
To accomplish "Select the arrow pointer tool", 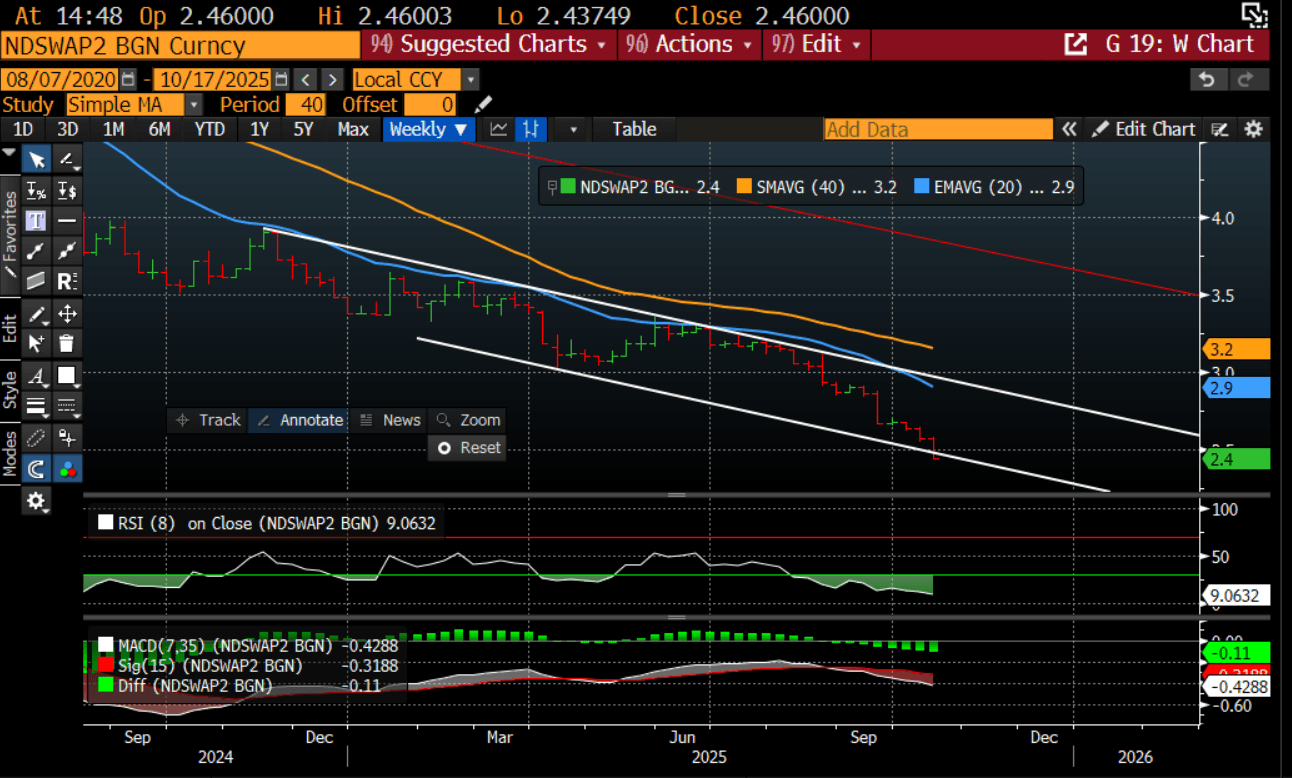I will [x=36, y=160].
